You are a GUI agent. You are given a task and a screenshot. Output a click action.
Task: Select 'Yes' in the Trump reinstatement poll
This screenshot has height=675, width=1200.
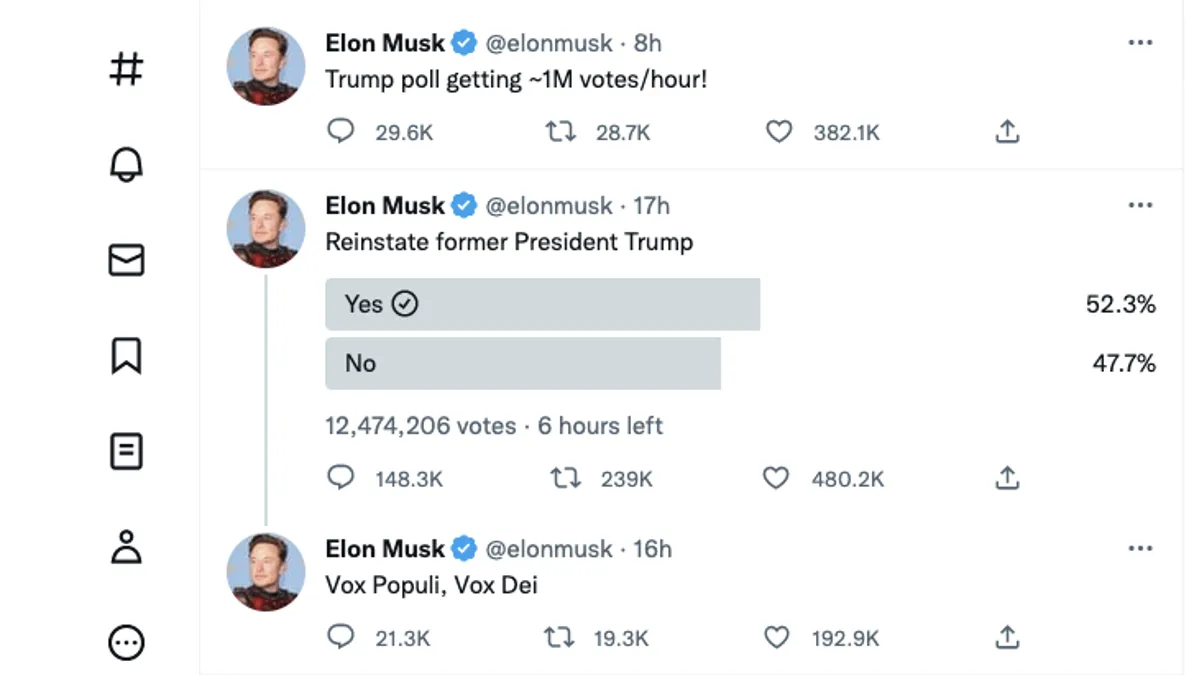click(542, 304)
